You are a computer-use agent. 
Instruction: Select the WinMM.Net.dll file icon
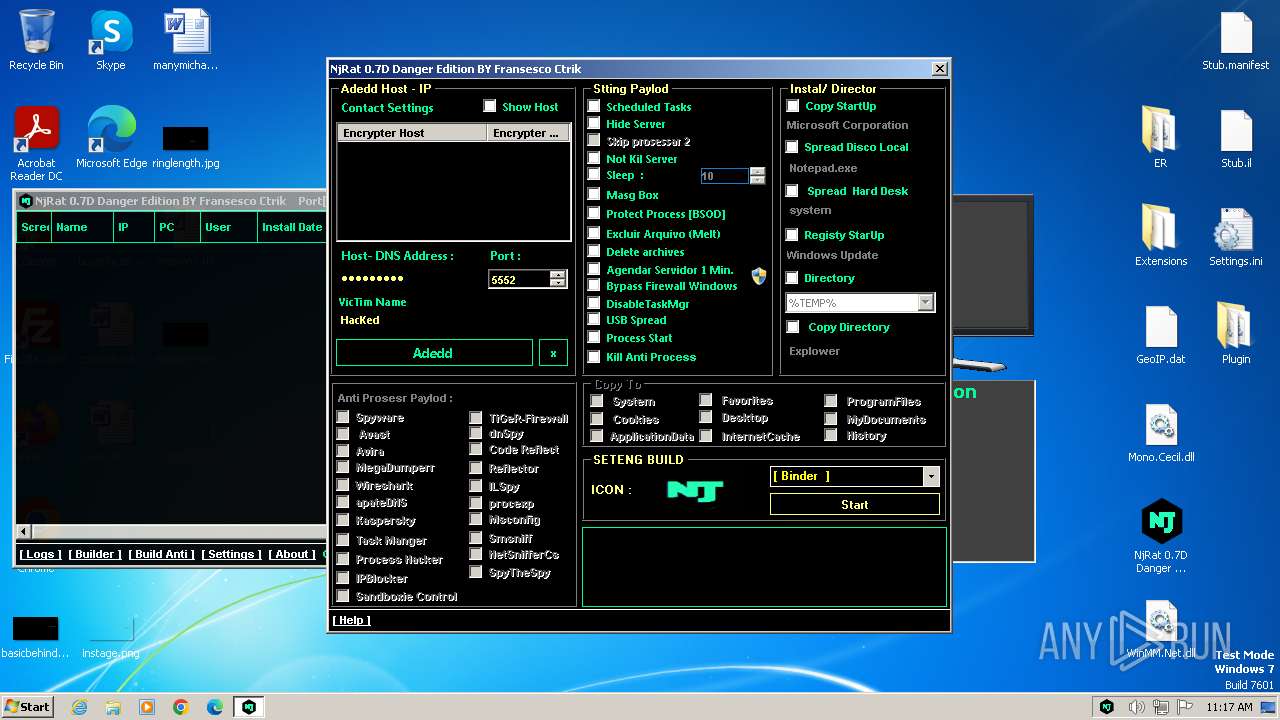tap(1160, 629)
